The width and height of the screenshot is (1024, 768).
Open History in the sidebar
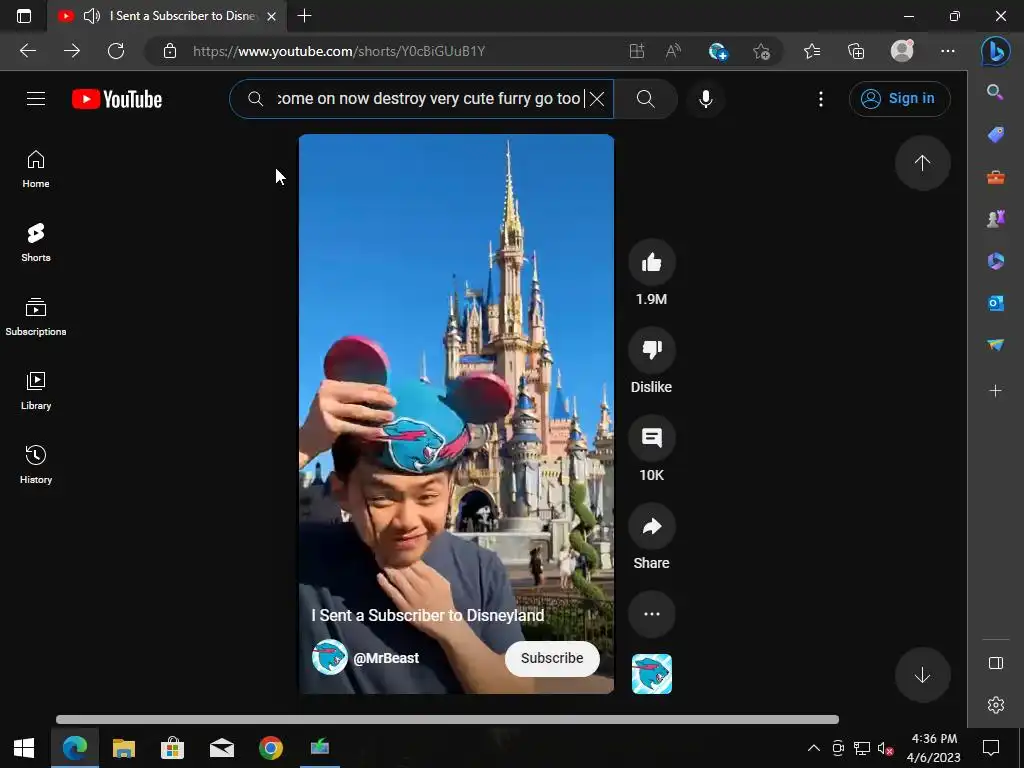click(x=36, y=464)
